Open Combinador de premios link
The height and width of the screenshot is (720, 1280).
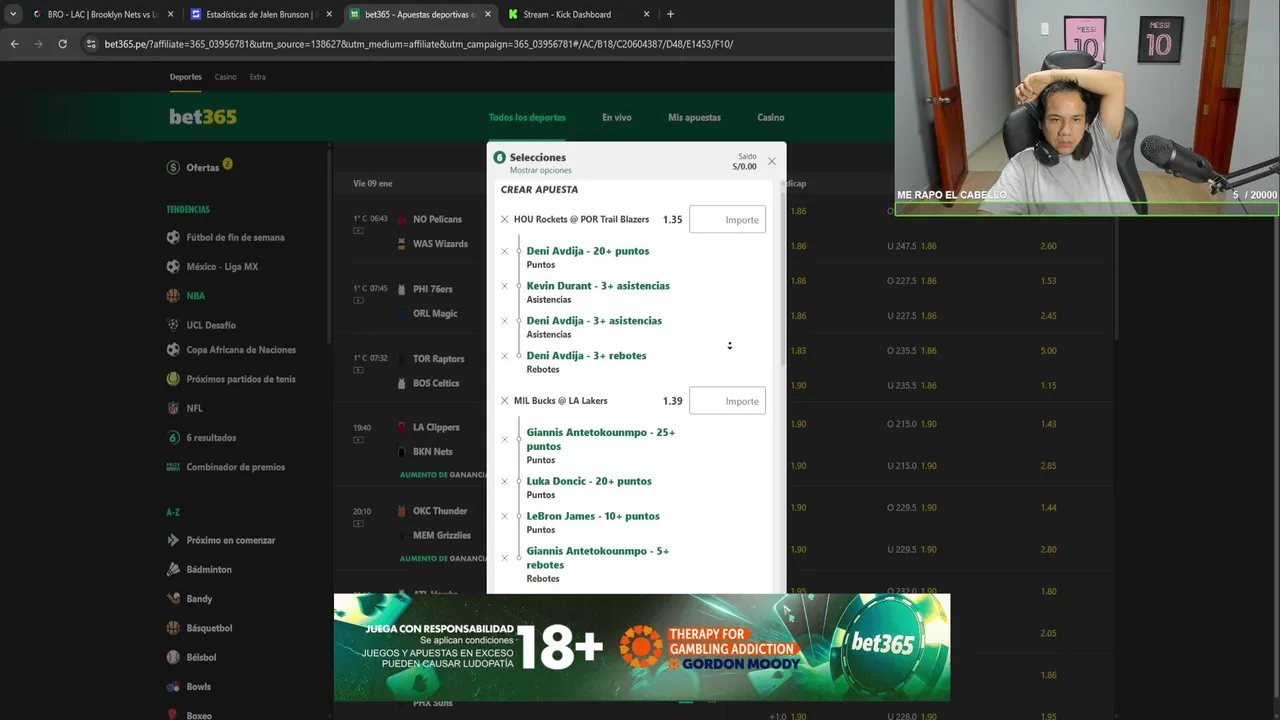[235, 467]
